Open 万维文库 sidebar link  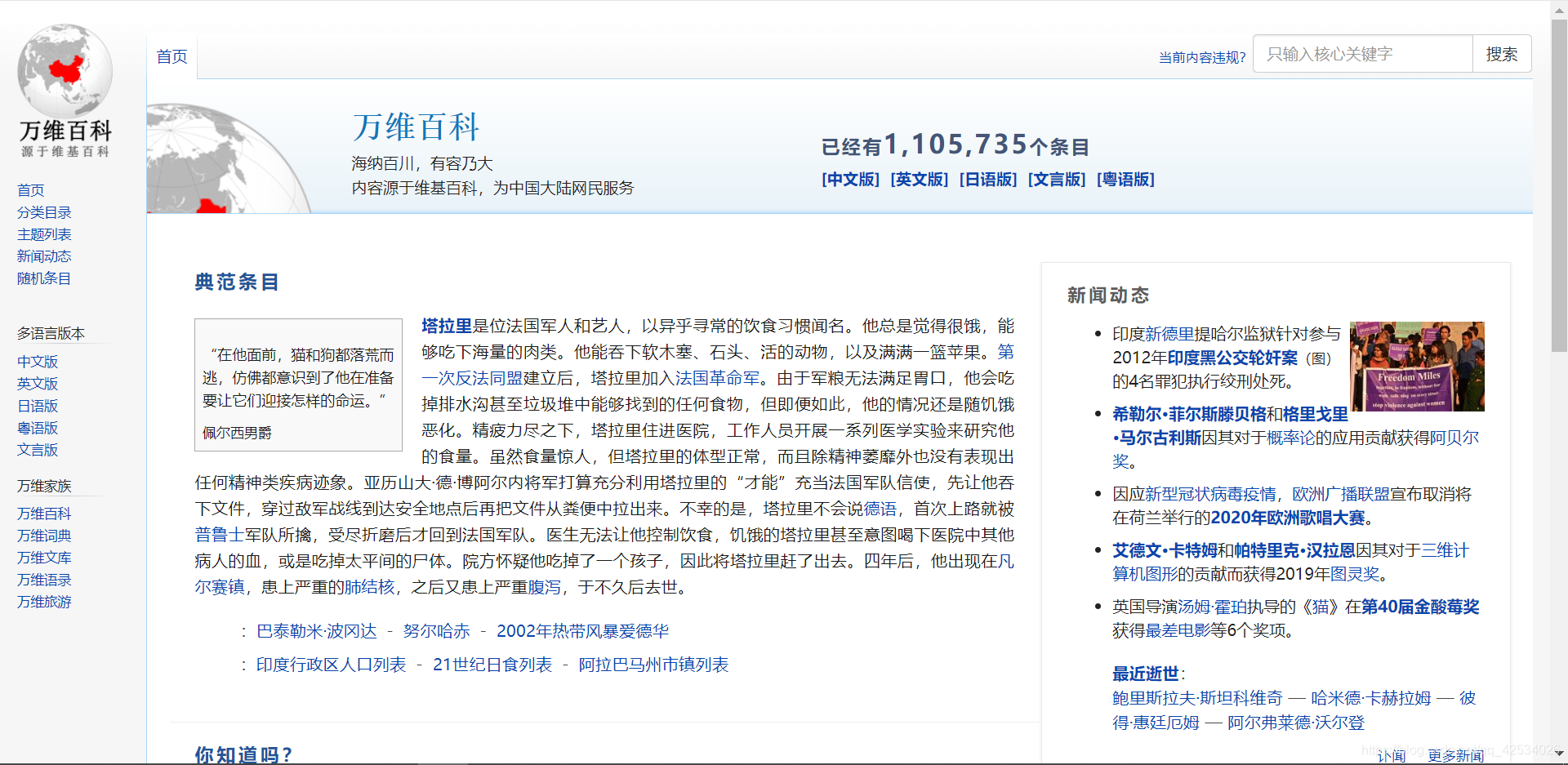point(44,558)
